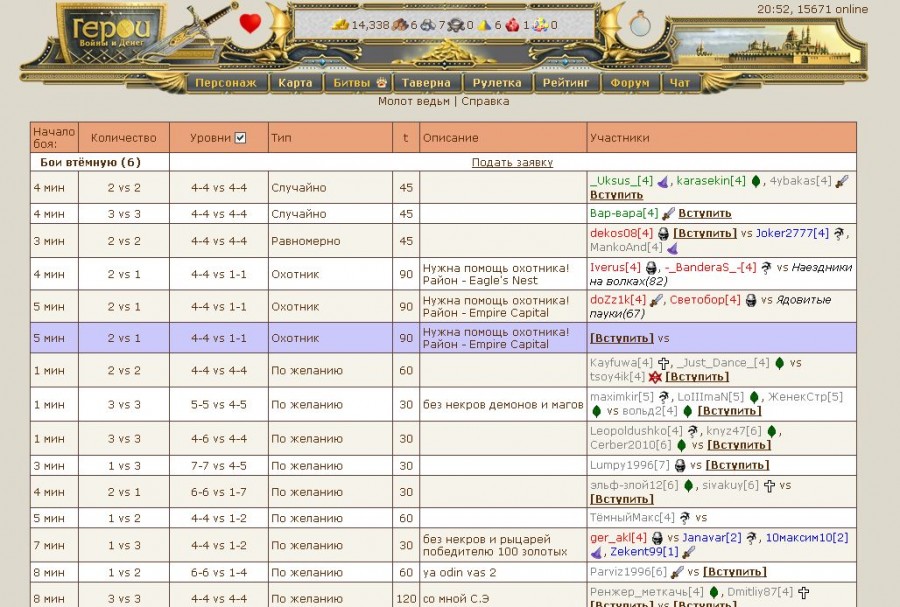Click the Подать заявку link
The image size is (900, 607).
click(512, 162)
